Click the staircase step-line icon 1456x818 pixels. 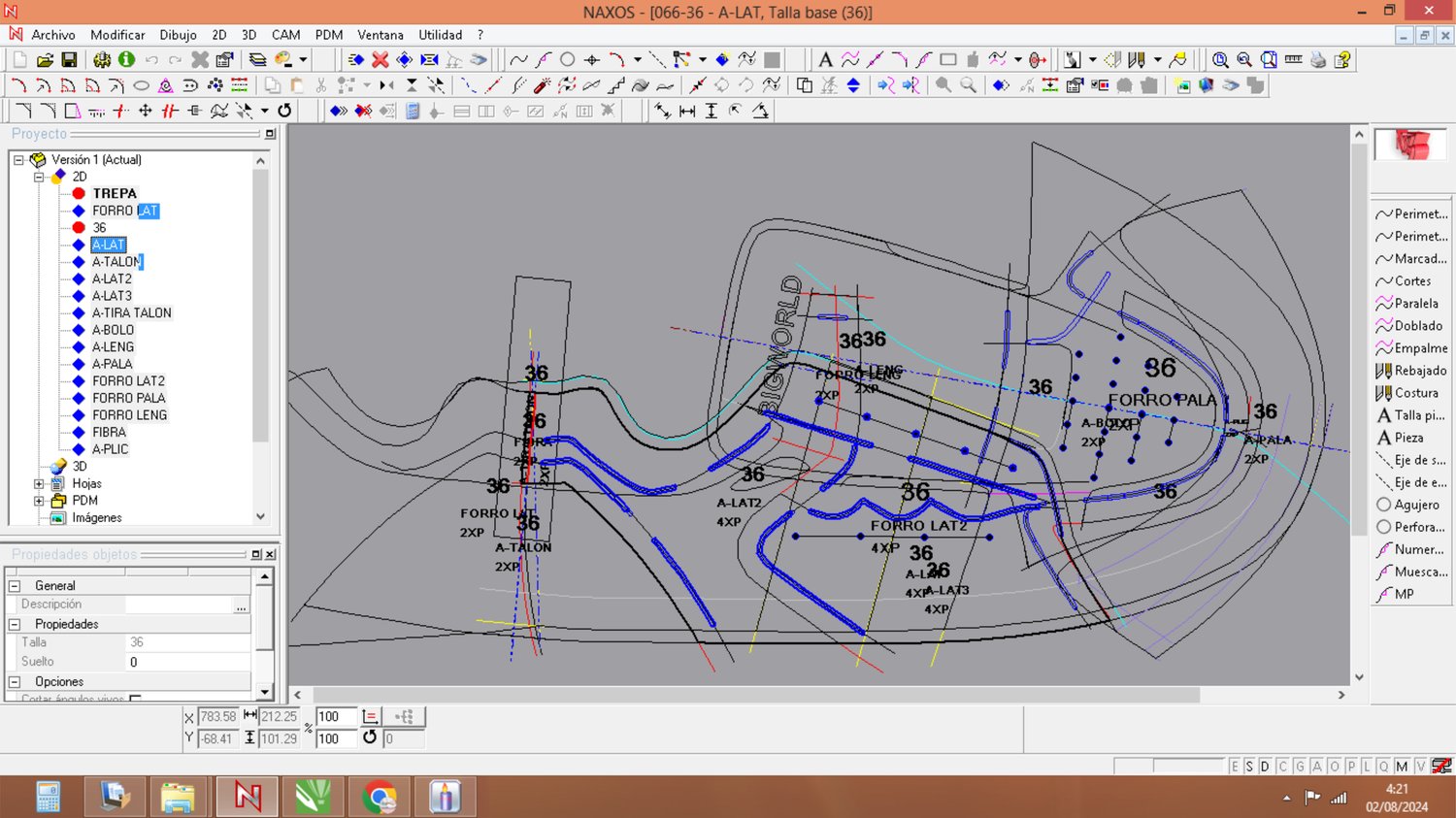615,85
